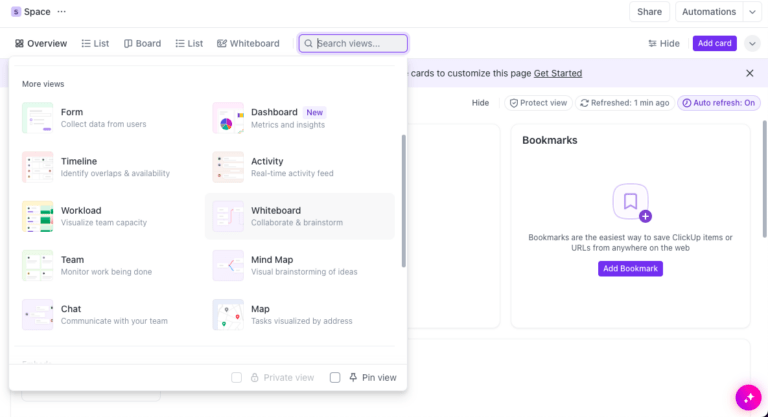The image size is (768, 417).
Task: Check the Pin view checkbox
Action: [x=335, y=377]
